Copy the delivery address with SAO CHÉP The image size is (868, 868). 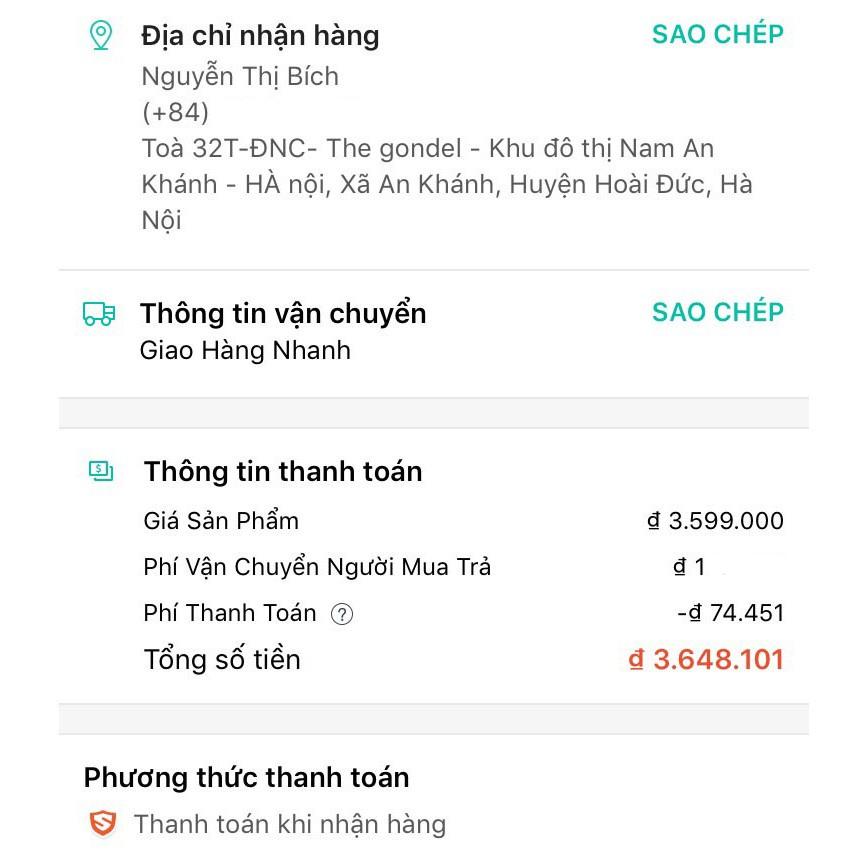717,34
